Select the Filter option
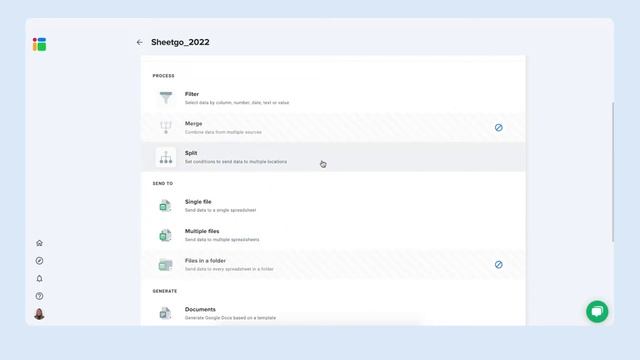This screenshot has height=360, width=640. [333, 98]
